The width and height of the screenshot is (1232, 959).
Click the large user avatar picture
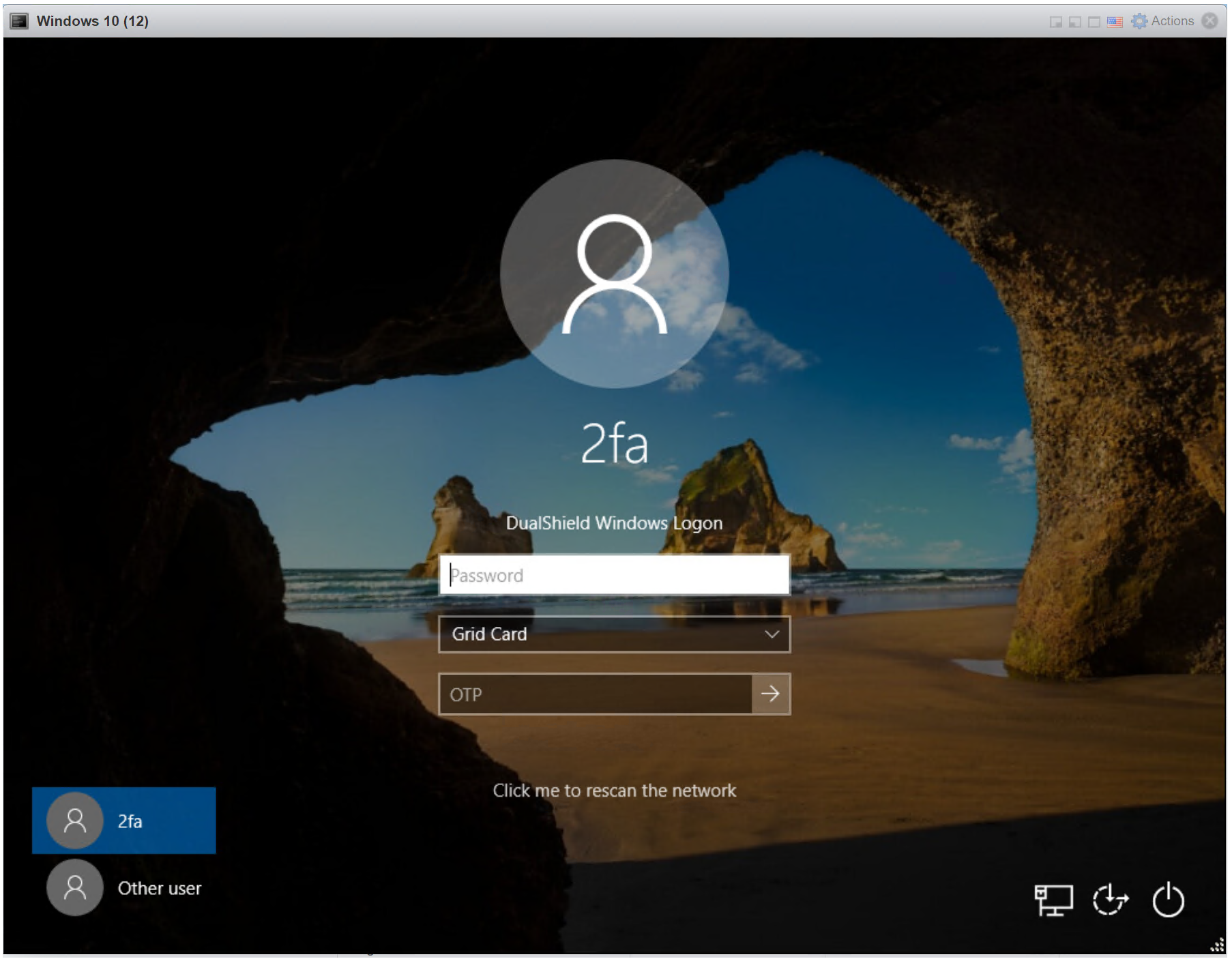[x=614, y=274]
